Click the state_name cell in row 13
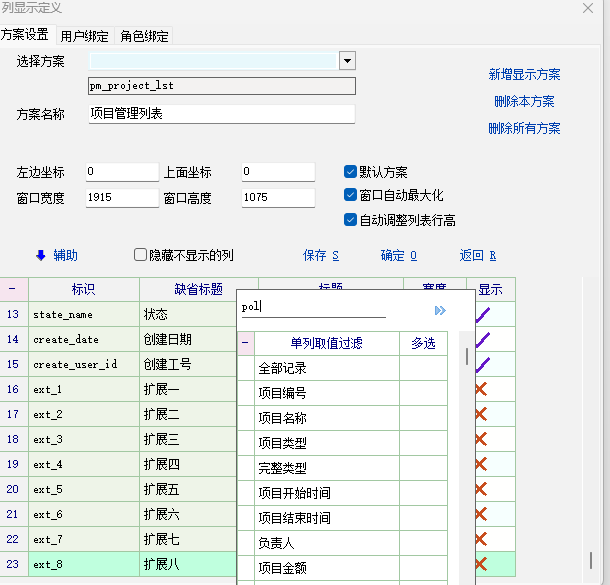This screenshot has width=610, height=585. tap(84, 314)
